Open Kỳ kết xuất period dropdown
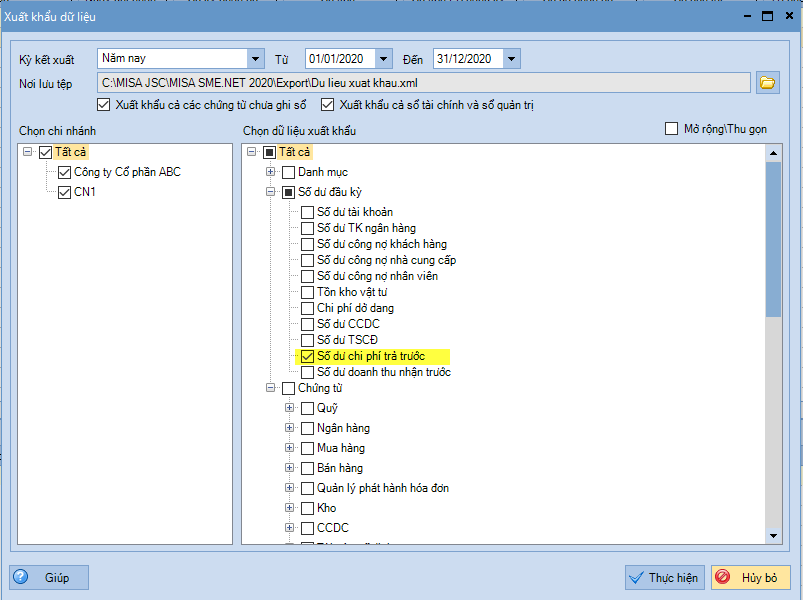The height and width of the screenshot is (600, 803). pyautogui.click(x=255, y=59)
